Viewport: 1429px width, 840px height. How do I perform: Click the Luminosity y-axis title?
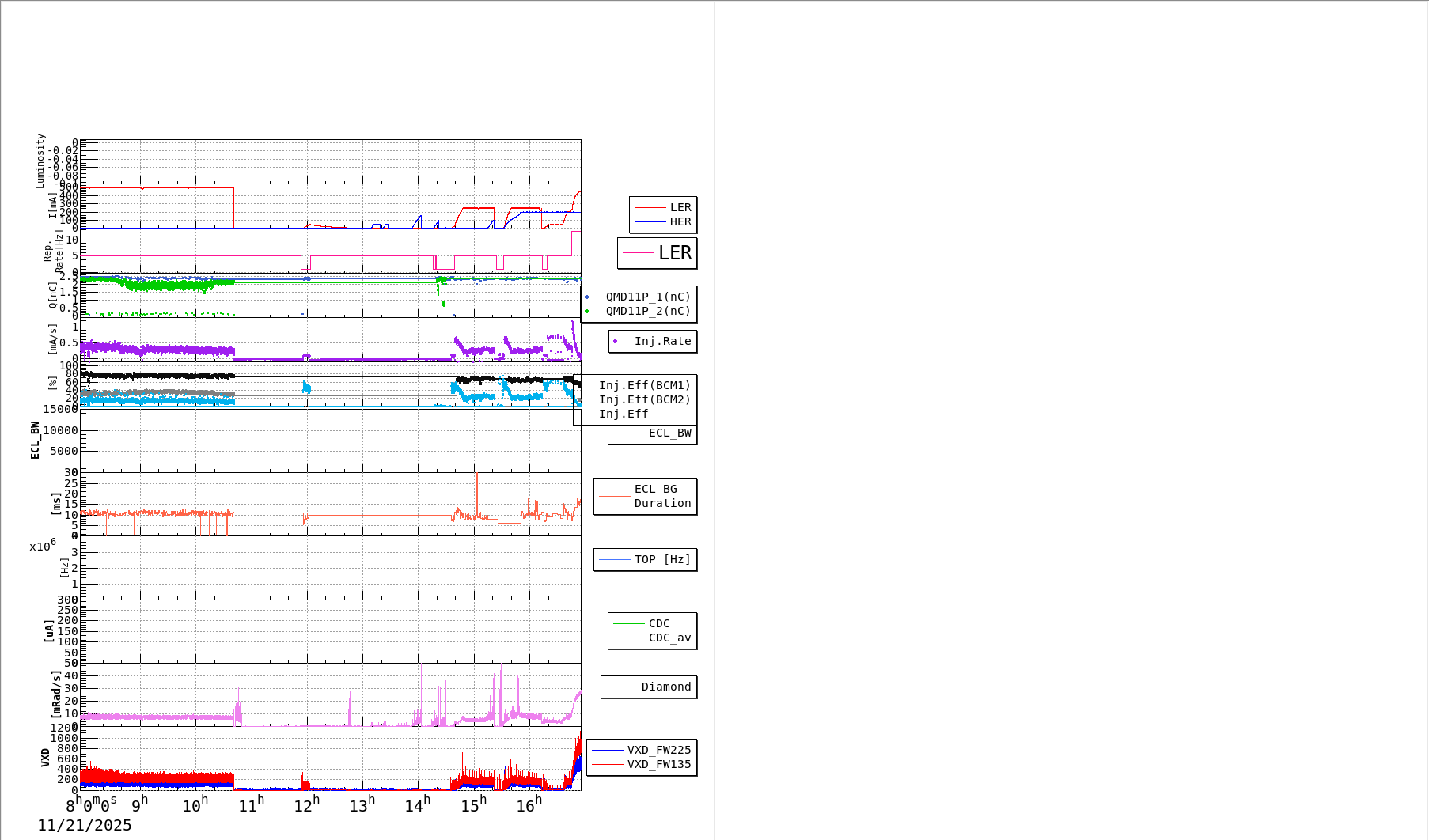40,161
